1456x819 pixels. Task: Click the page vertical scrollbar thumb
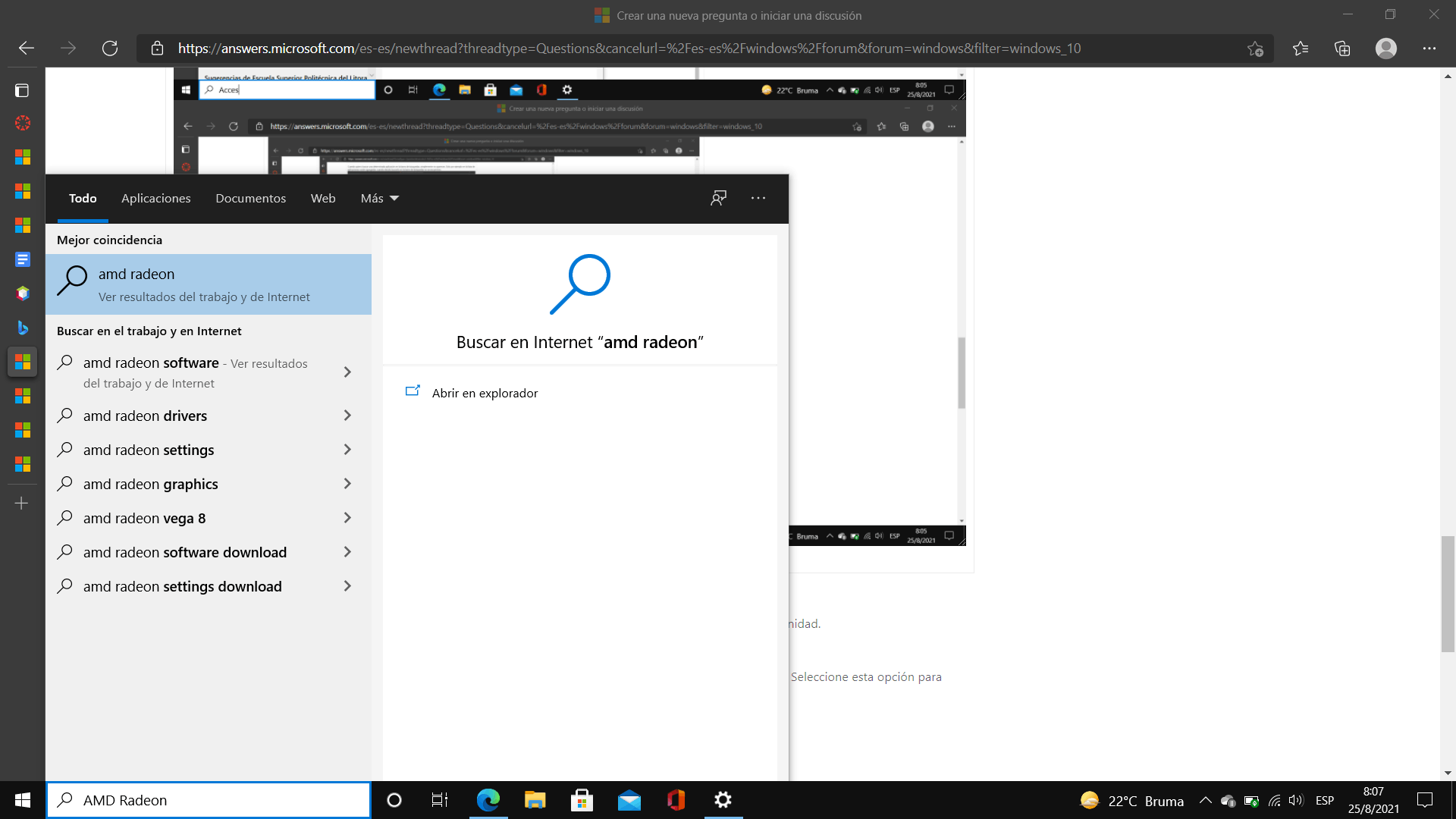coord(1448,593)
